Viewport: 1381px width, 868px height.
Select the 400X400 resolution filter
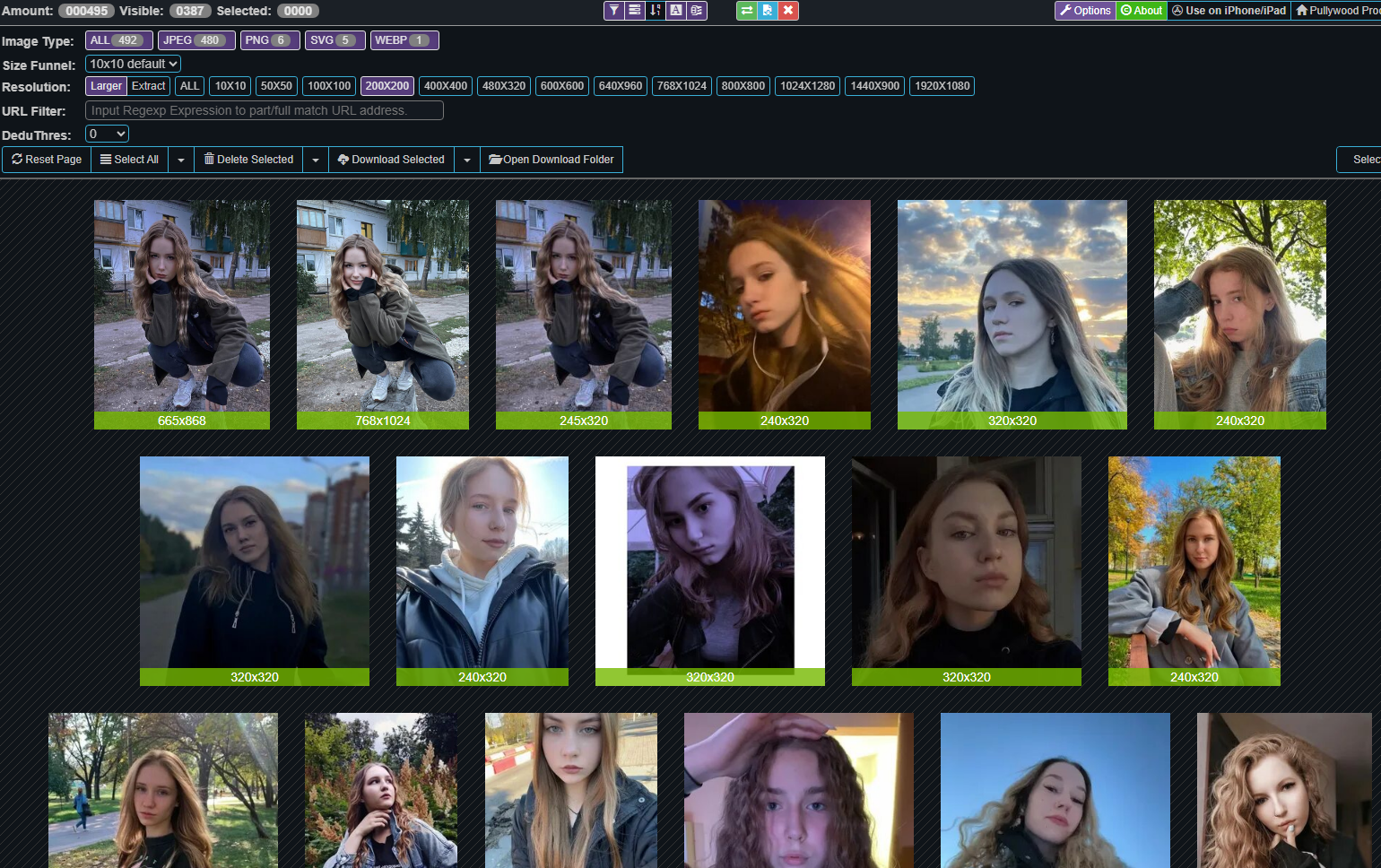pyautogui.click(x=445, y=86)
